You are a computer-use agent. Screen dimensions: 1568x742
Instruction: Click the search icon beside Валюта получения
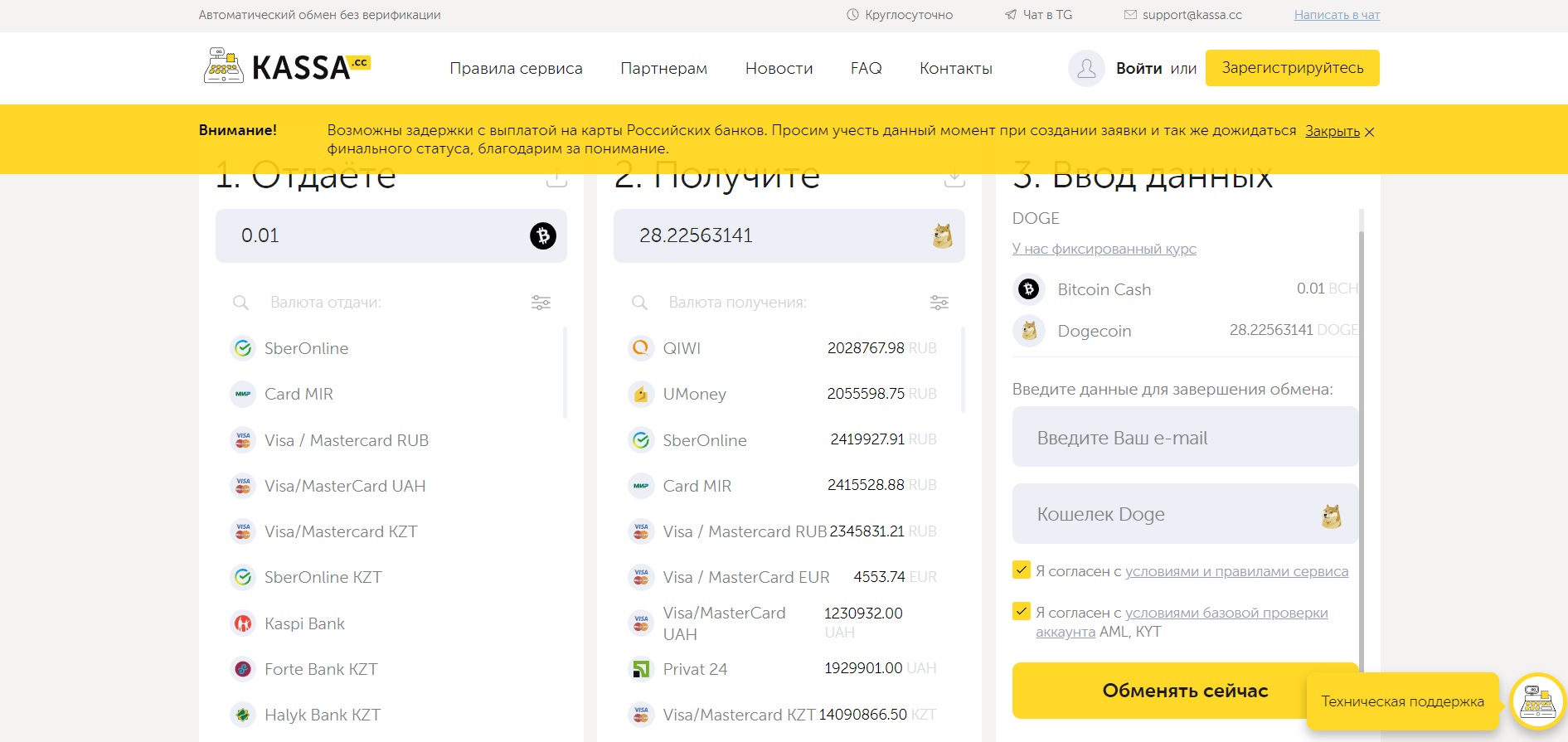tap(639, 303)
